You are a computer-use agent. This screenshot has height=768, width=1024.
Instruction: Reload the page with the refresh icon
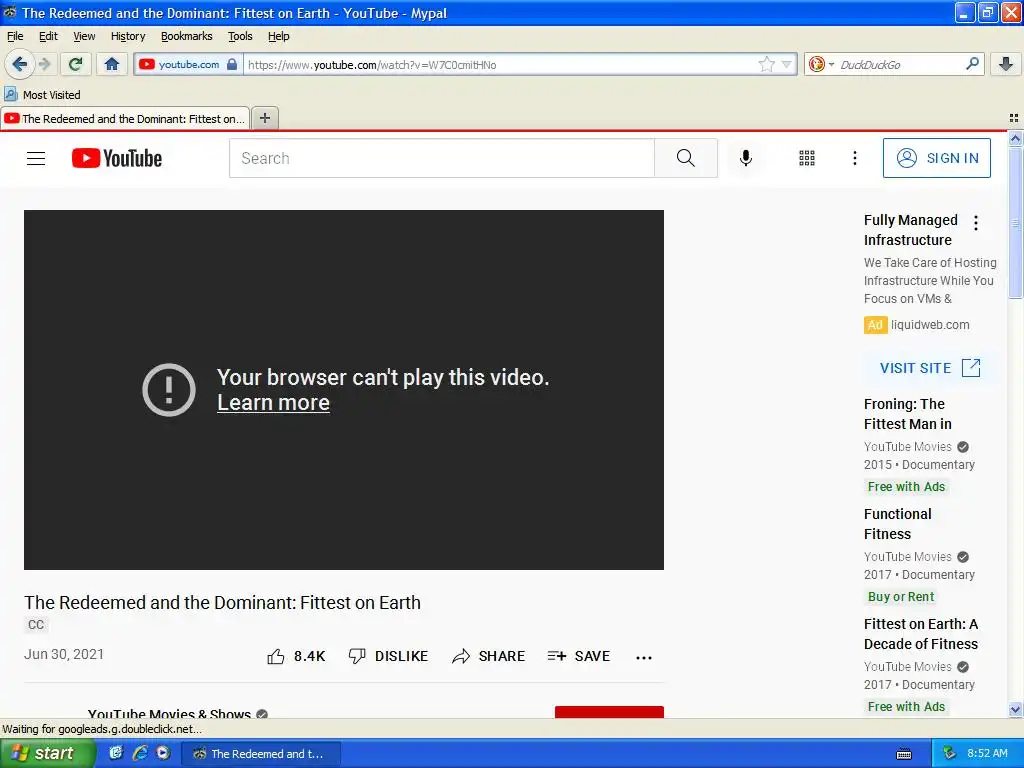76,64
